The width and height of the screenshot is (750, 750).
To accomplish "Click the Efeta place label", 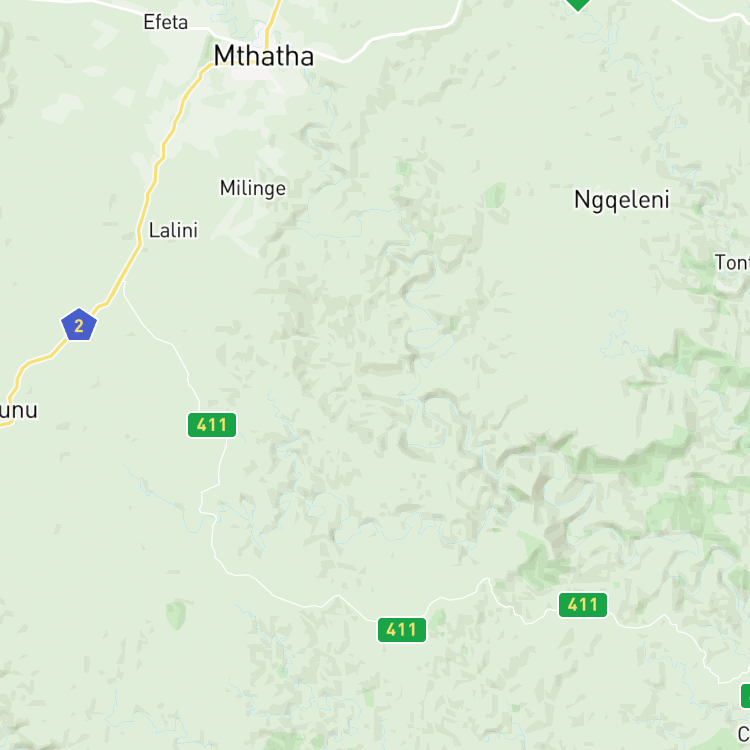I will [165, 22].
